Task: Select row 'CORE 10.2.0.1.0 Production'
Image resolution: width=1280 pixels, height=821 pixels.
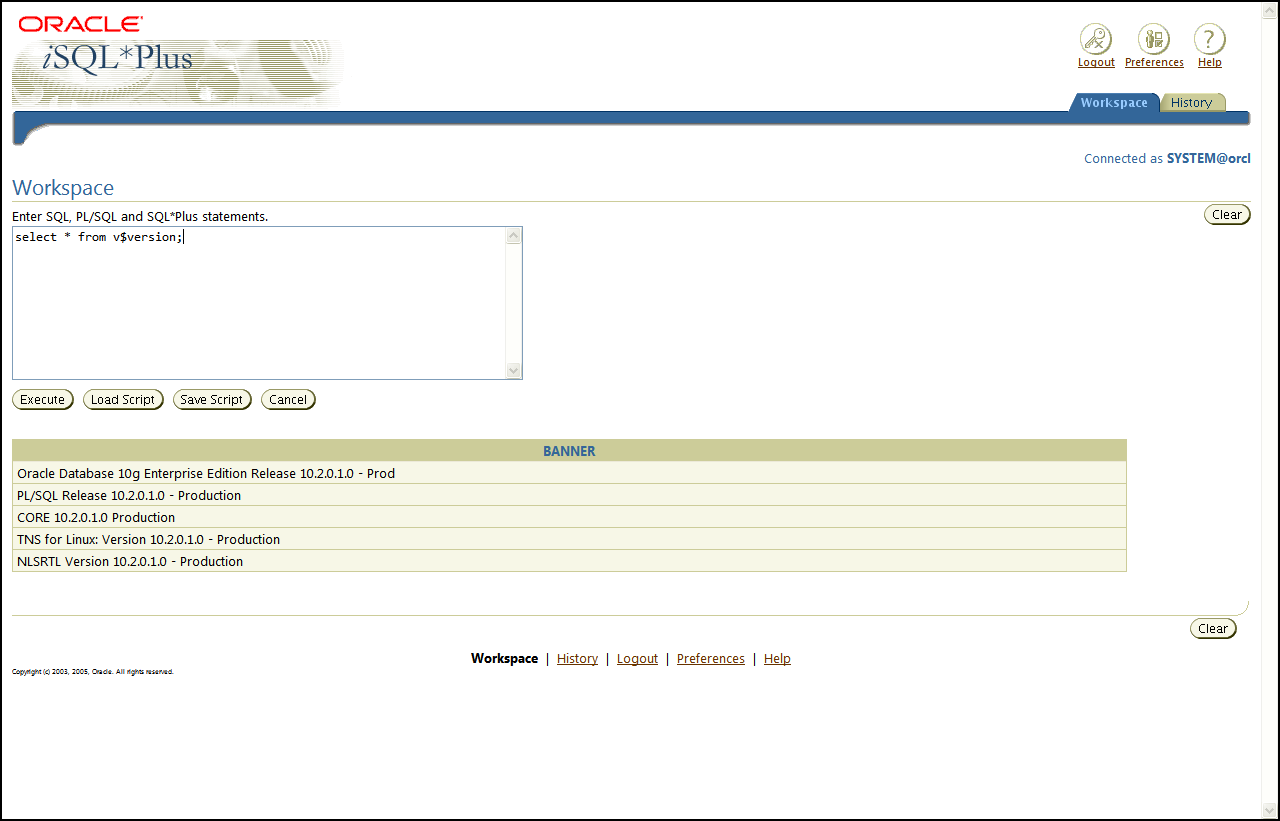Action: coord(569,517)
